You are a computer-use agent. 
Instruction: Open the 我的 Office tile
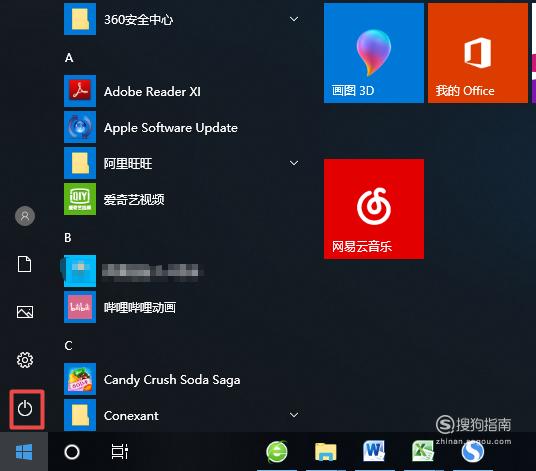click(x=478, y=53)
